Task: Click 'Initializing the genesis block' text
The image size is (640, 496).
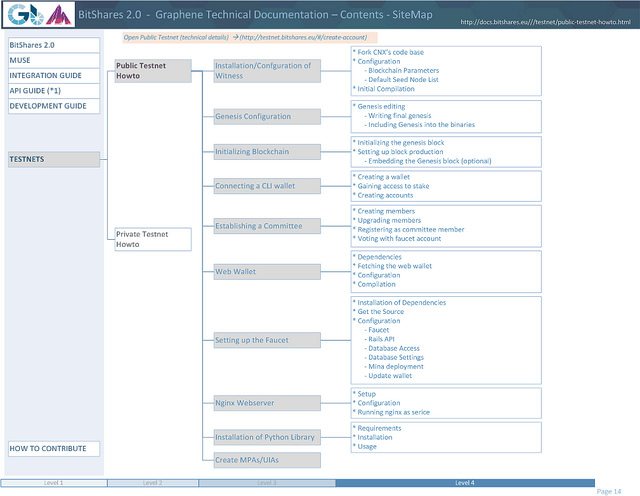Action: click(x=401, y=142)
